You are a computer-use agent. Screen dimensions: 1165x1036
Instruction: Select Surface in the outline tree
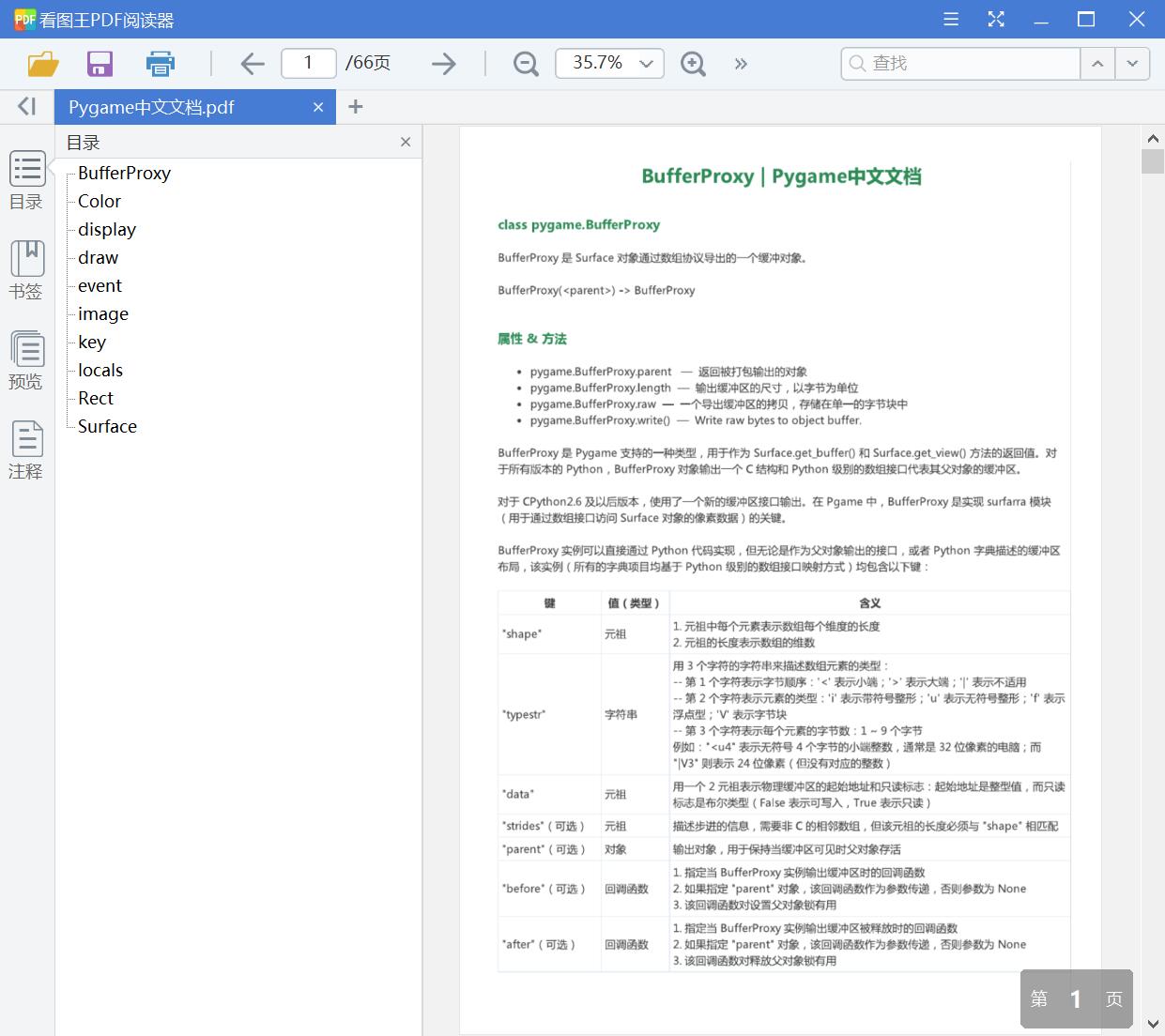[x=106, y=426]
